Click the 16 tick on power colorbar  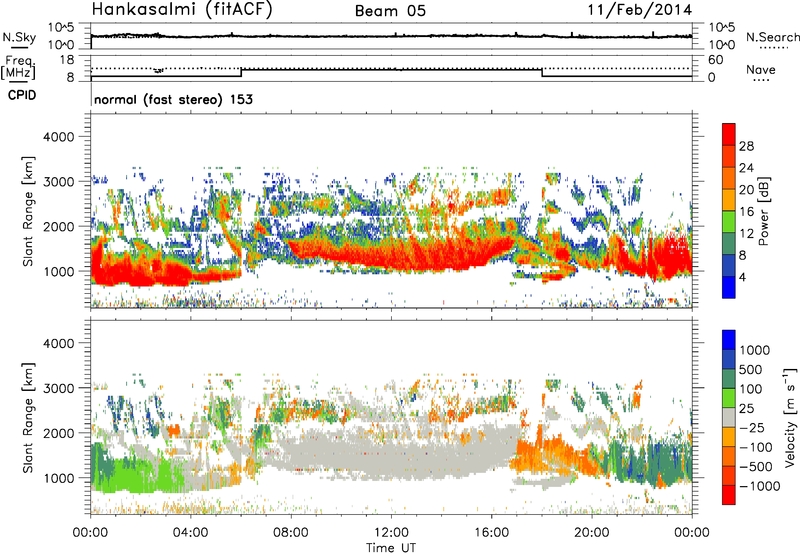(x=746, y=212)
